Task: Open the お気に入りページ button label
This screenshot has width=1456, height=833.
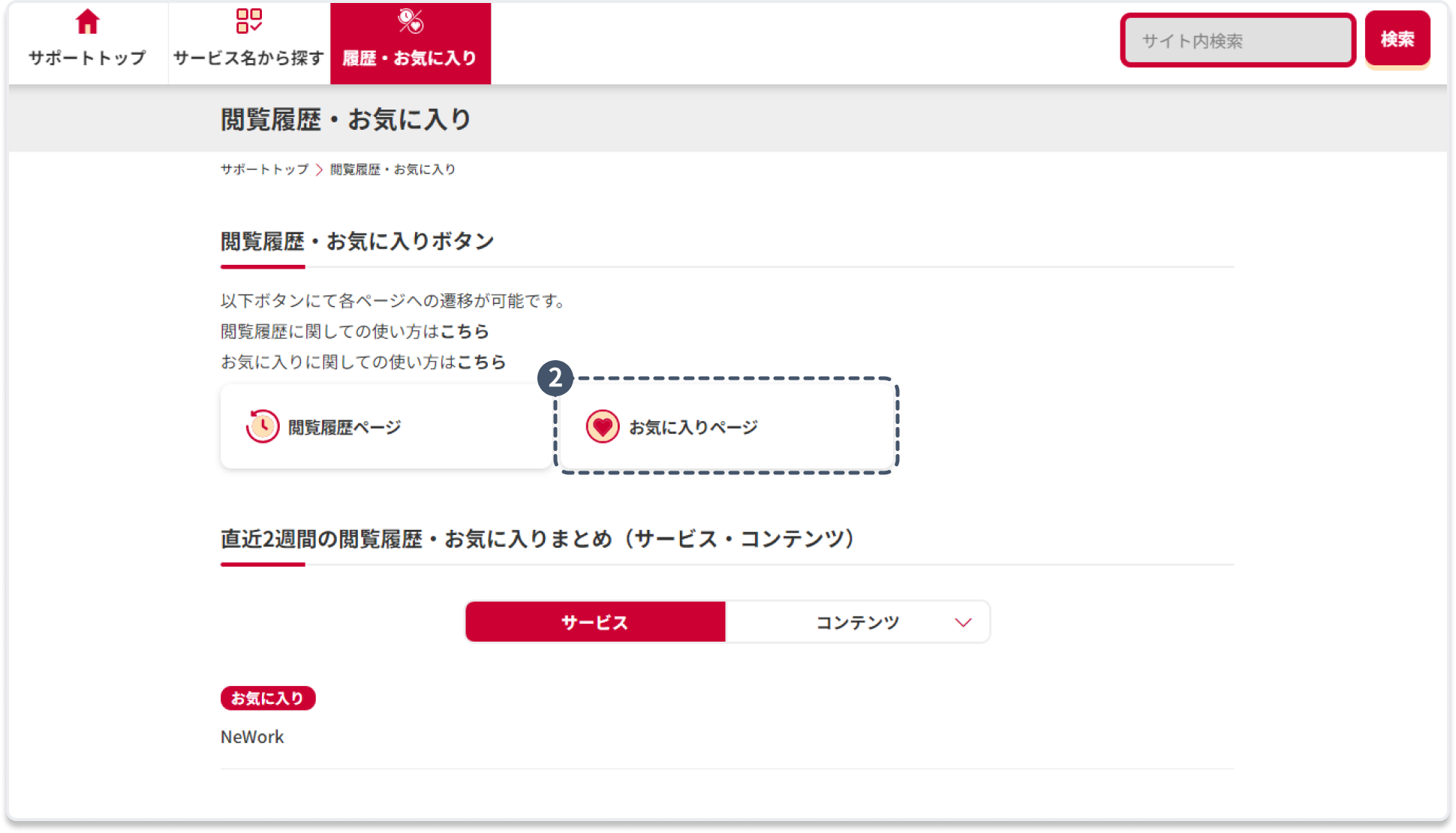Action: click(x=693, y=428)
